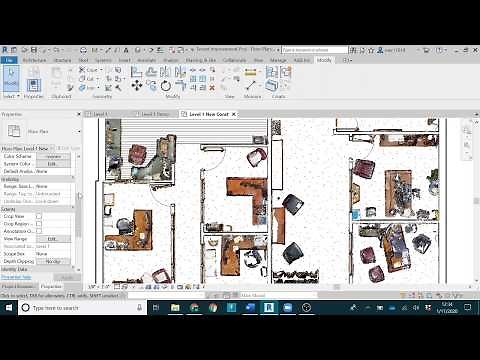Open the Structure ribbon tab
This screenshot has width=480, height=360.
(62, 60)
